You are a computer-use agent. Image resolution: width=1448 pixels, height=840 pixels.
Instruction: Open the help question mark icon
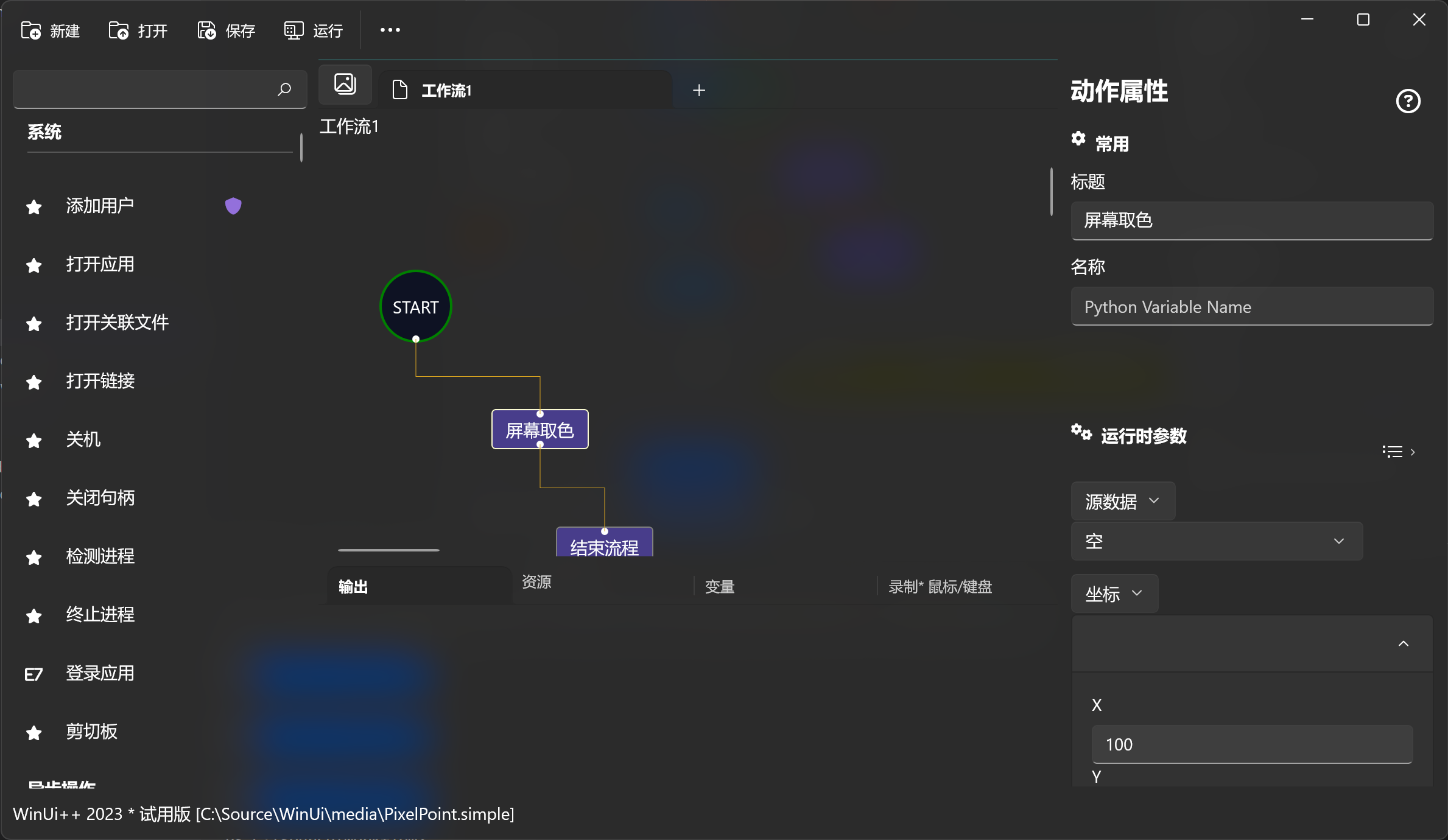coord(1408,101)
